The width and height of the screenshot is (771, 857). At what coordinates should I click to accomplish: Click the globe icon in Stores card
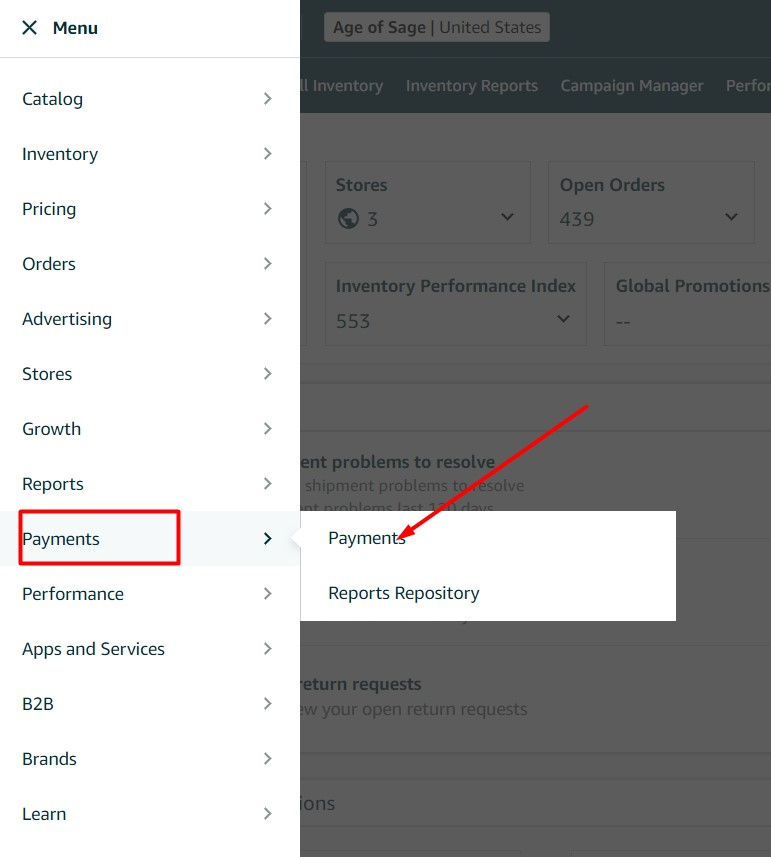tap(348, 218)
